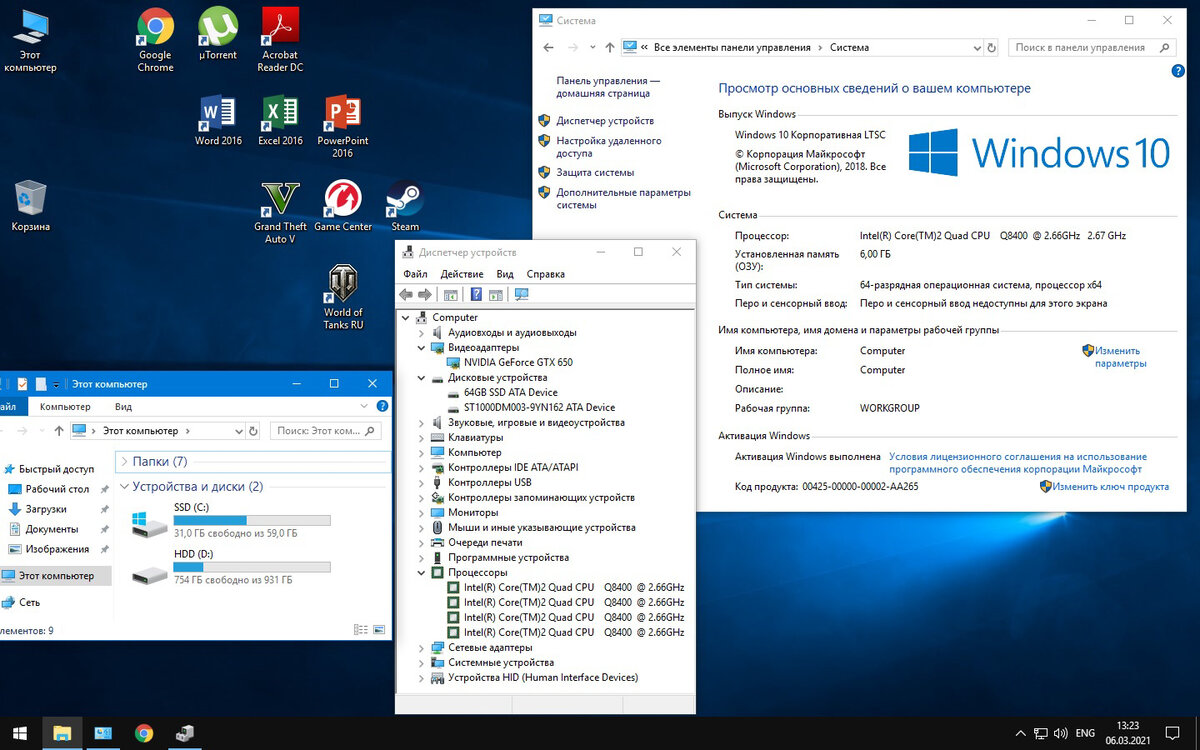Click Защита системы link
This screenshot has height=750, width=1200.
pos(595,172)
